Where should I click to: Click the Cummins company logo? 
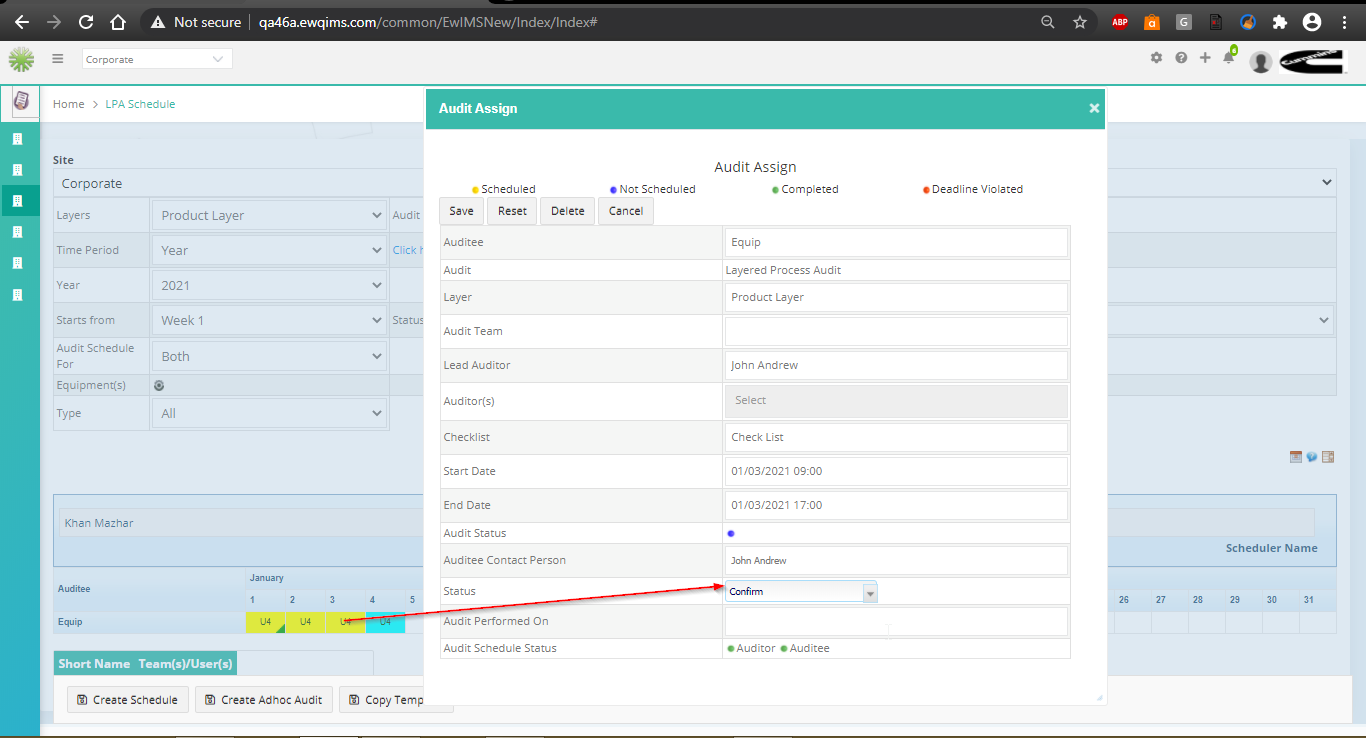point(1313,61)
